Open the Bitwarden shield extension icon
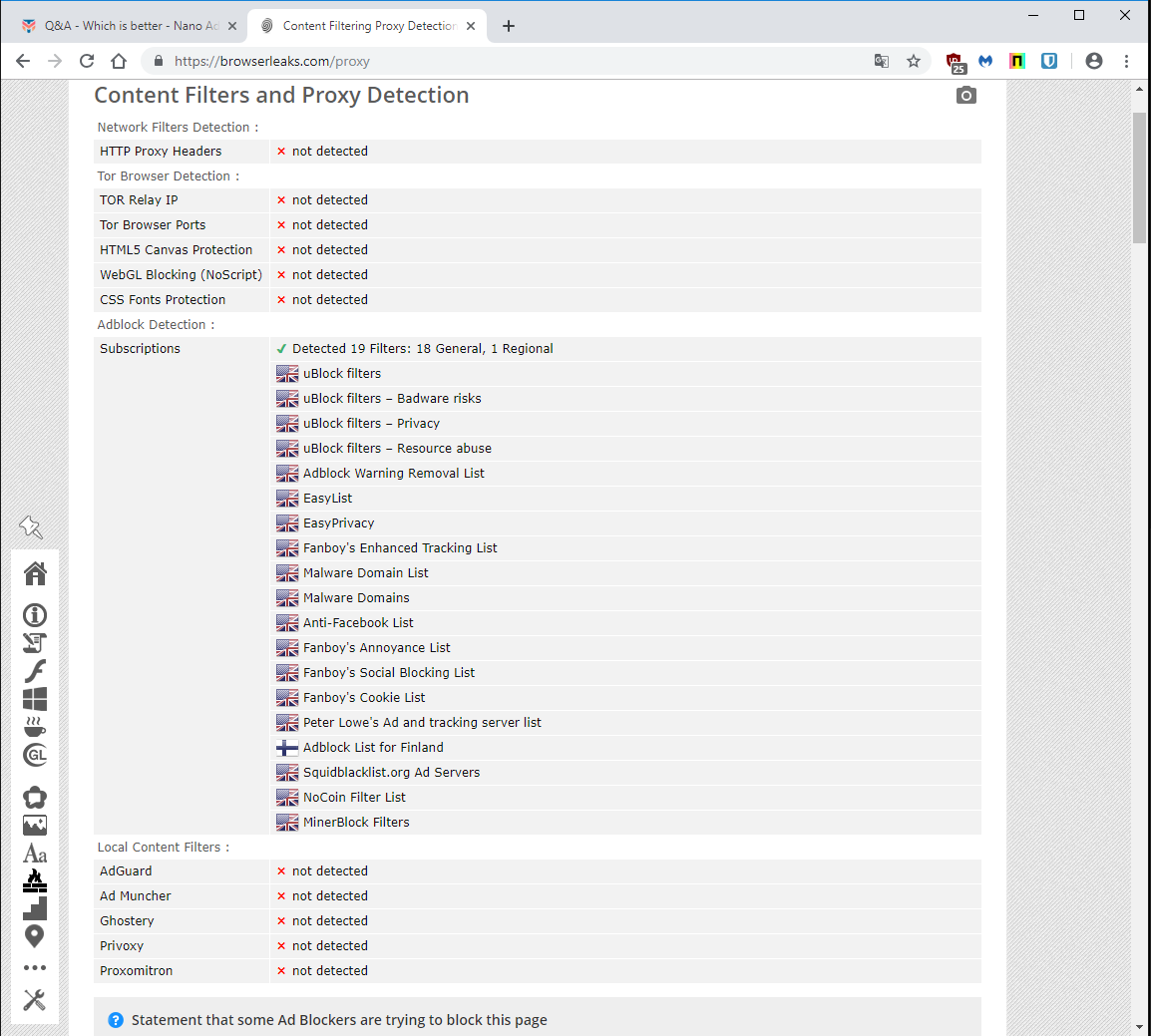Viewport: 1151px width, 1036px height. (x=1049, y=61)
